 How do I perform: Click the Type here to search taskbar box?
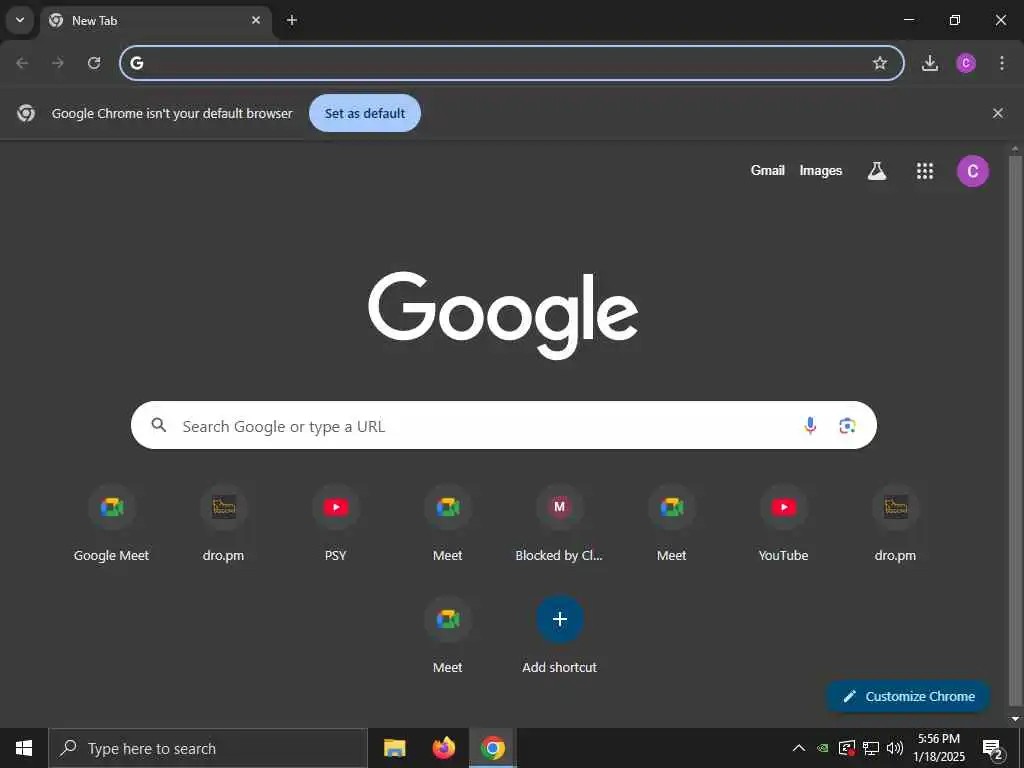[208, 748]
